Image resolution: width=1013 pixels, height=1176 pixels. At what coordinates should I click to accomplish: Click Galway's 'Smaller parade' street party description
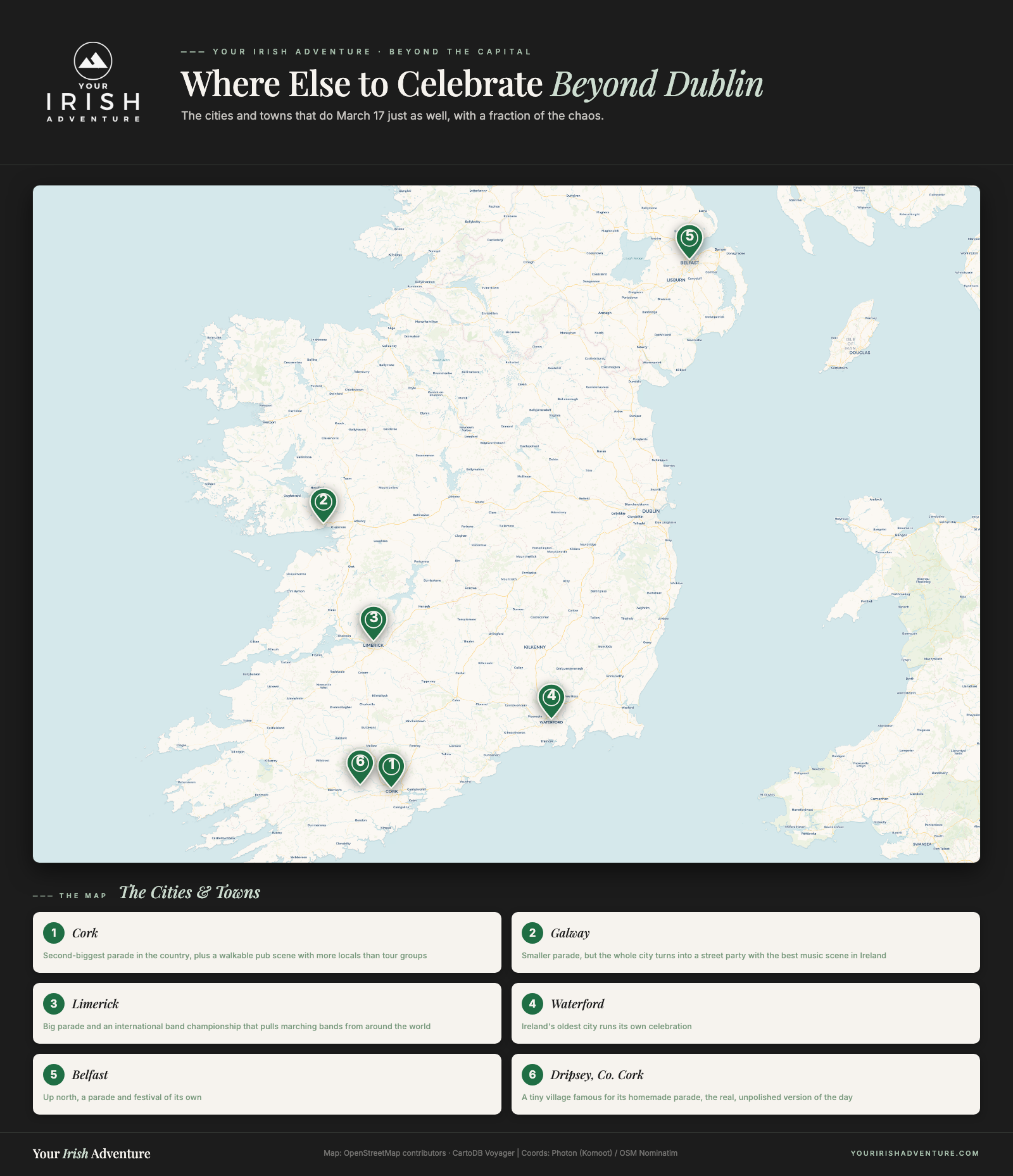click(x=704, y=956)
